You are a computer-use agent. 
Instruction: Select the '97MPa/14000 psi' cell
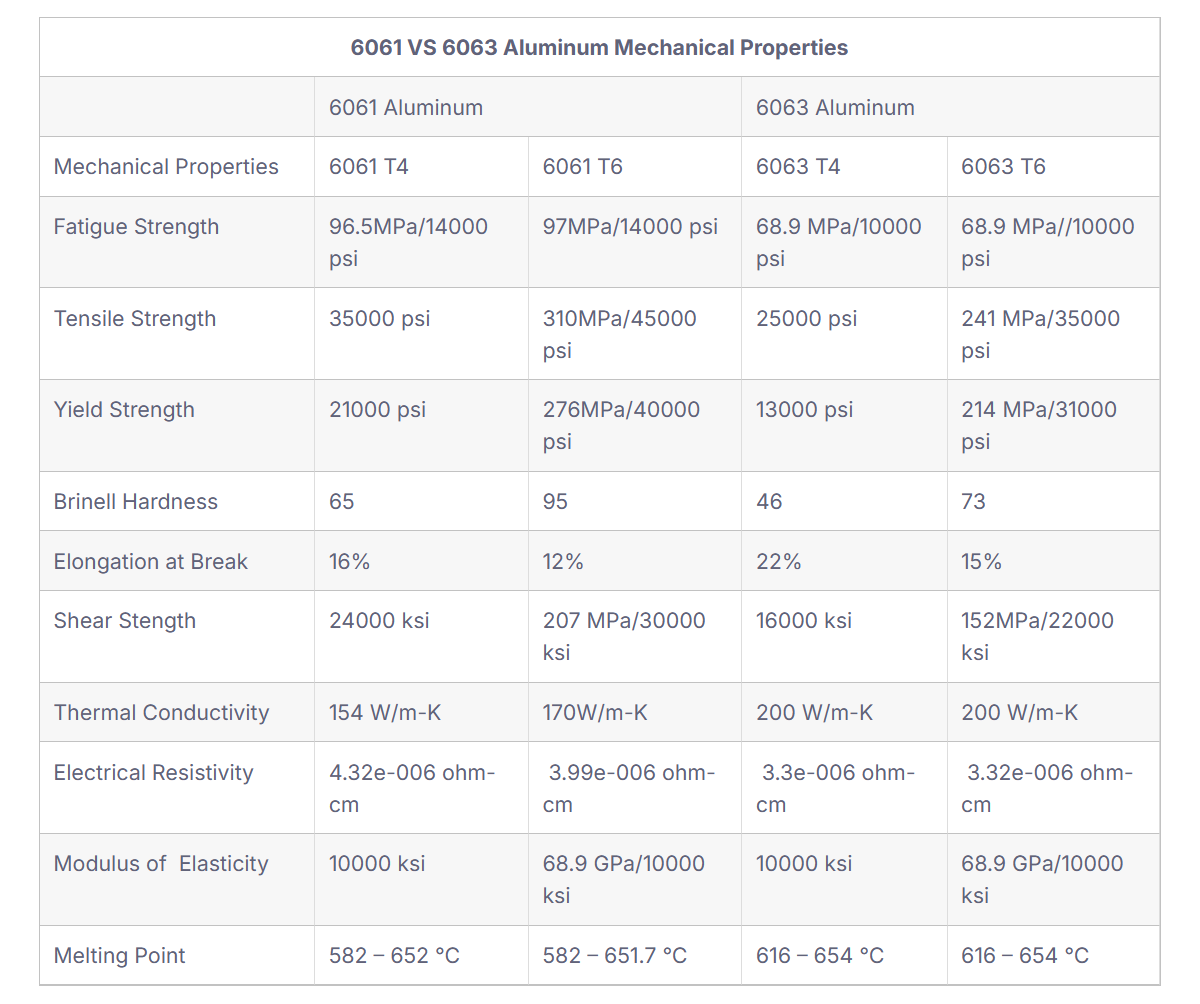tap(630, 226)
